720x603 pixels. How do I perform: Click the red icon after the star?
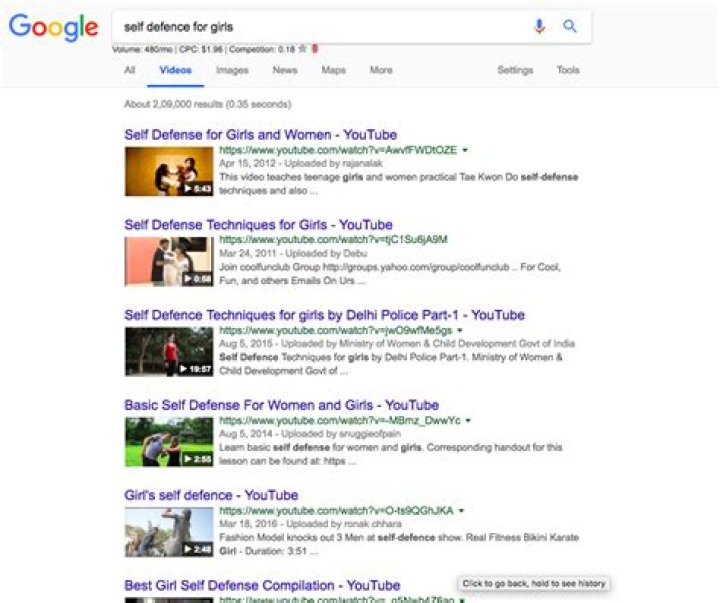[x=315, y=48]
